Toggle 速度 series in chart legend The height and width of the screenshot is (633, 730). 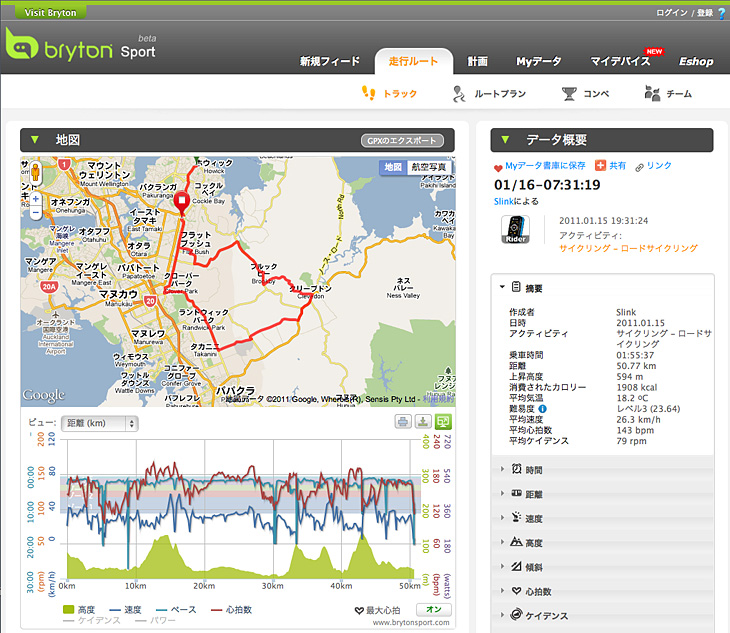[125, 609]
